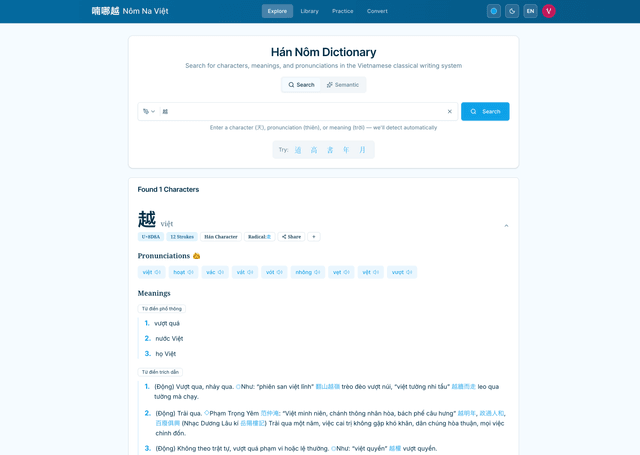Viewport: 640px width, 455px height.
Task: Click the Pronunciations emoji icon
Action: tap(196, 256)
